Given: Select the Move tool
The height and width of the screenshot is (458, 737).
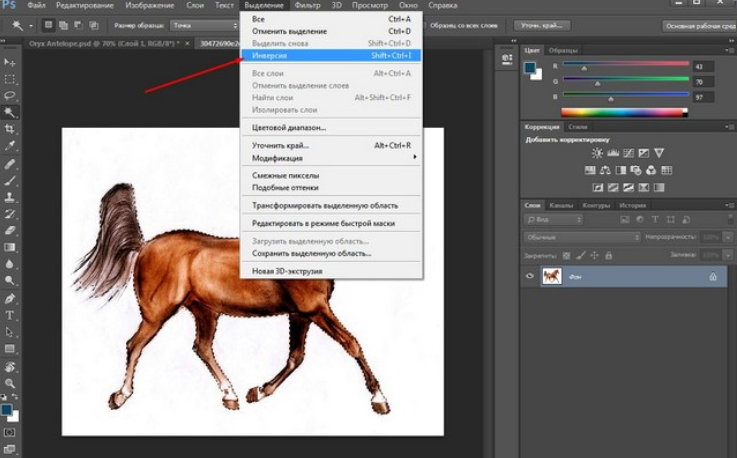Looking at the screenshot, I should pyautogui.click(x=9, y=63).
